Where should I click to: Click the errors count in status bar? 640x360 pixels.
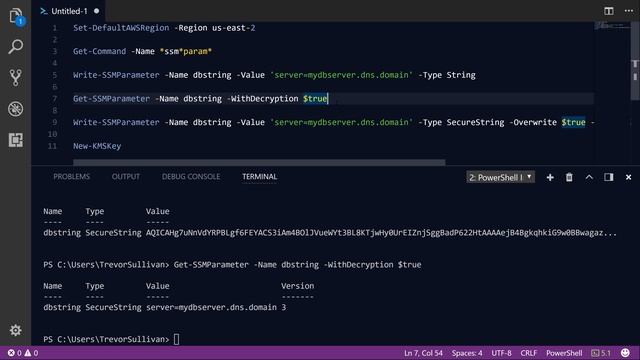pos(15,353)
